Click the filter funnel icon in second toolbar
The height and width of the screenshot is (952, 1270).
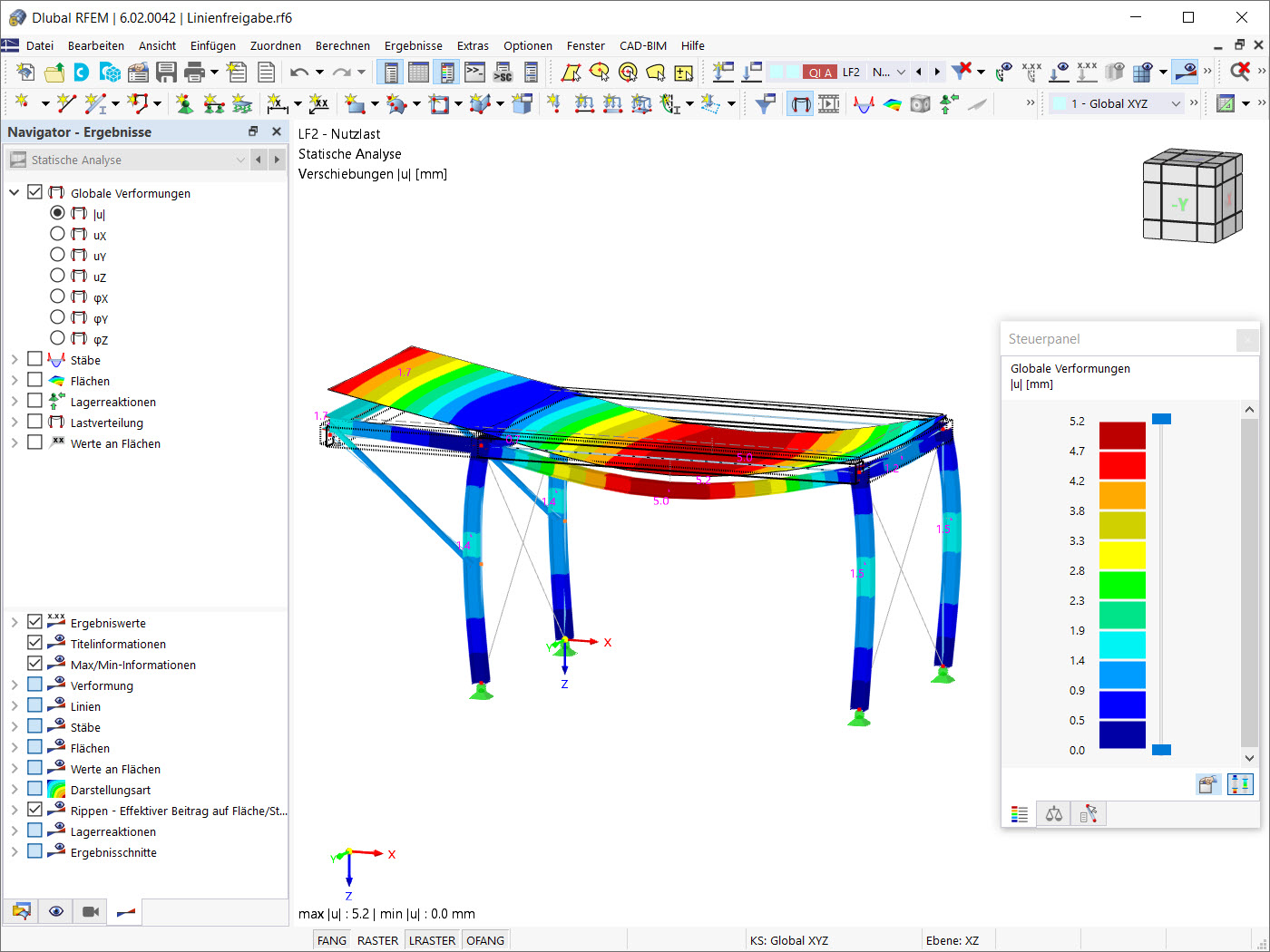tap(766, 103)
